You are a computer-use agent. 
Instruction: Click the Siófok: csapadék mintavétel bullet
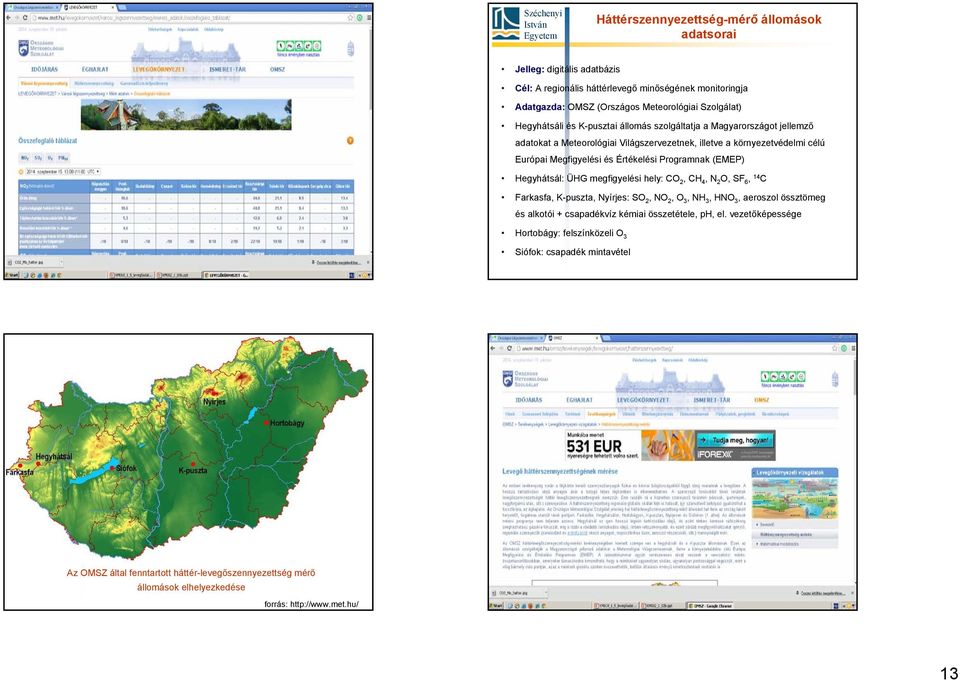tap(572, 252)
